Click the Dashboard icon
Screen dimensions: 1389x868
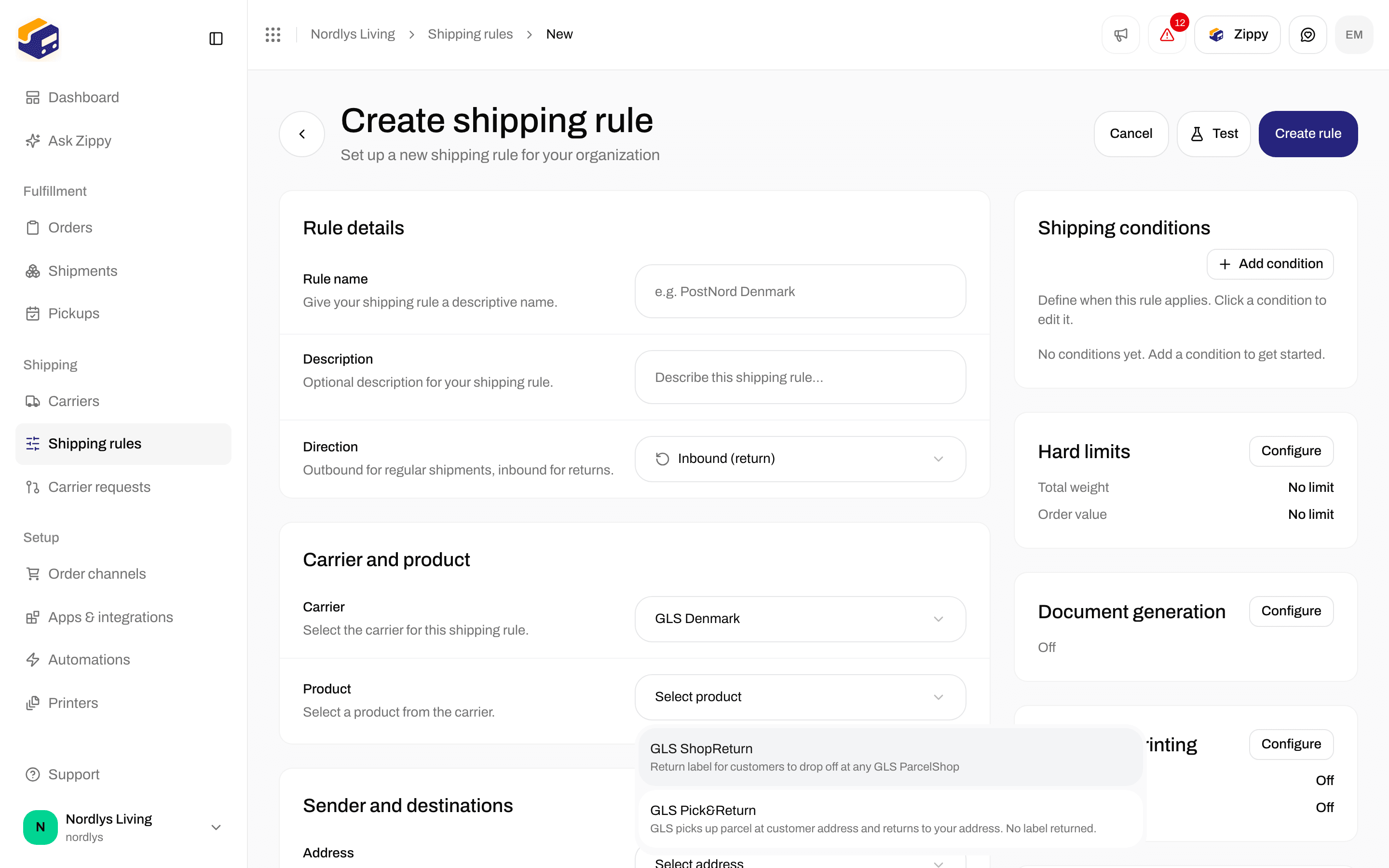point(33,97)
